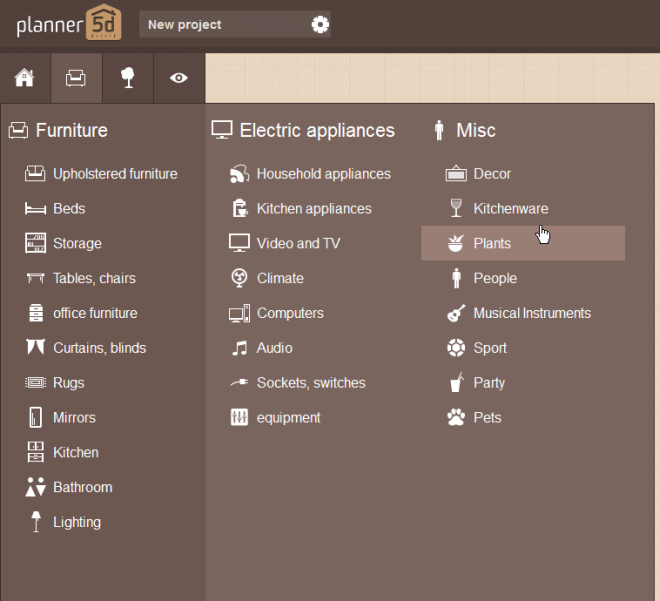The height and width of the screenshot is (601, 660).
Task: Click the Mirrors icon
Action: click(36, 418)
